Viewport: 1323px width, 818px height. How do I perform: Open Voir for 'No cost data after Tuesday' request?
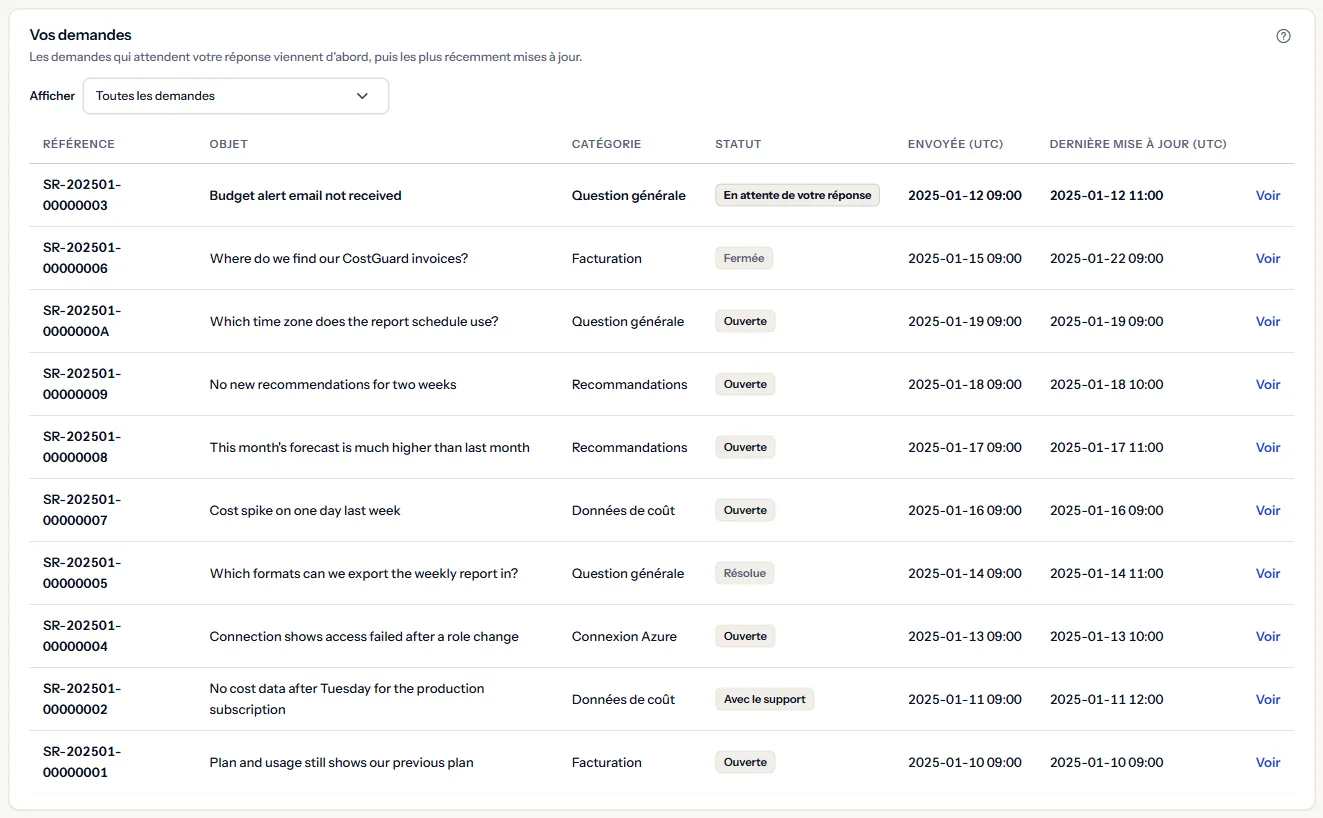tap(1268, 700)
